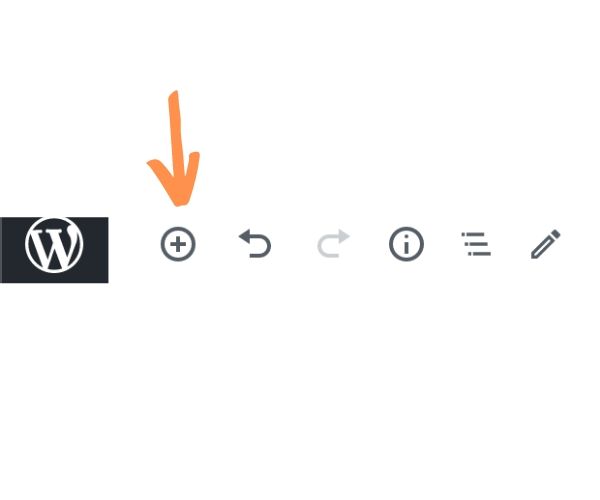Toggle the block inserter panel open
Viewport: 600px width, 500px height.
pos(178,244)
